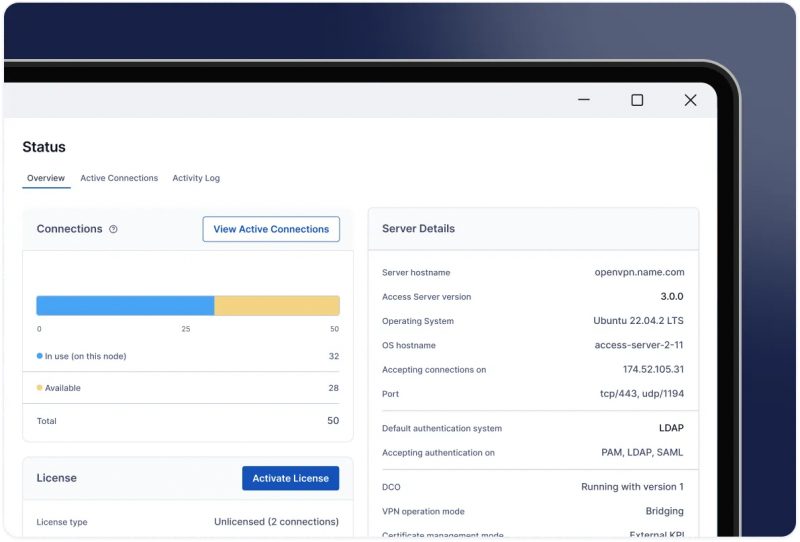Select the OS hostname label
This screenshot has width=800, height=542.
point(409,346)
